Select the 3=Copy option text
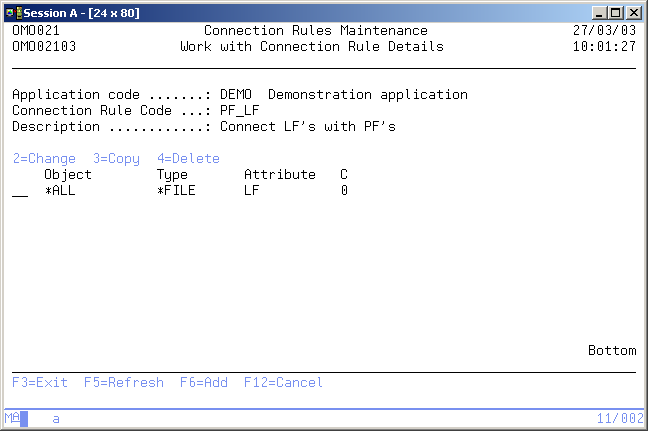The width and height of the screenshot is (648, 431). point(116,159)
